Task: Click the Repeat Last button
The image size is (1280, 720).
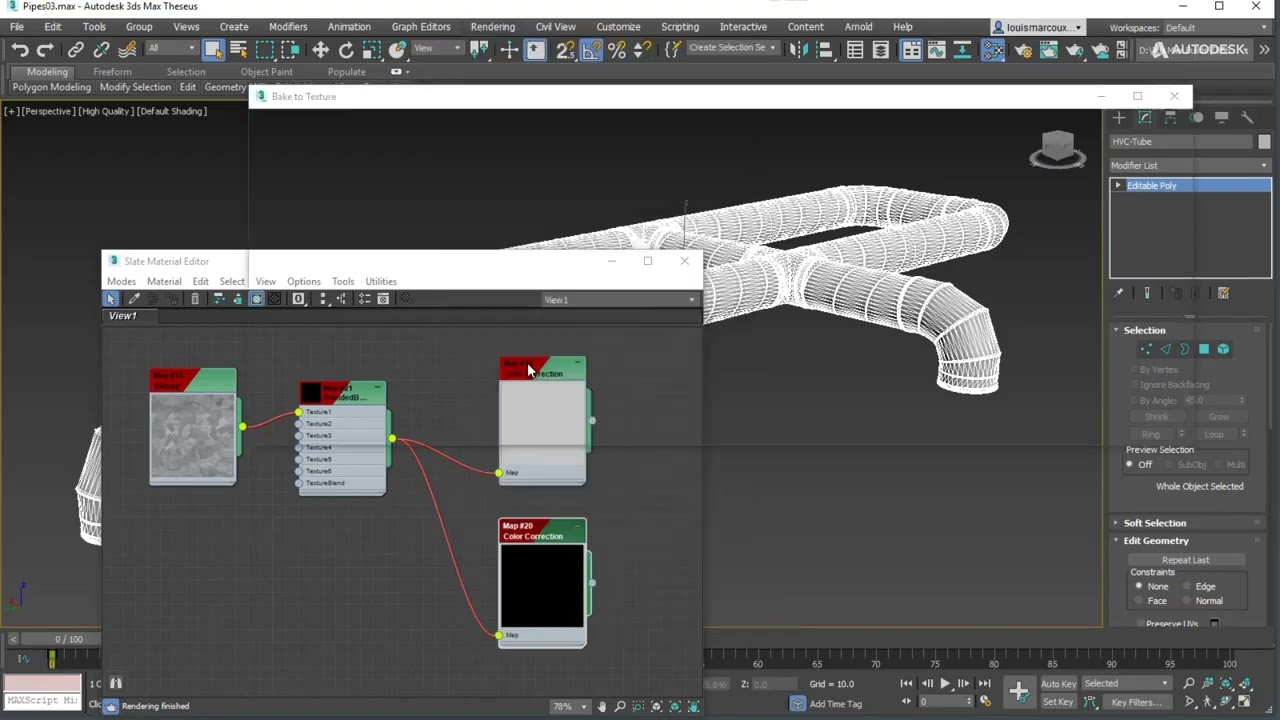Action: point(1186,560)
